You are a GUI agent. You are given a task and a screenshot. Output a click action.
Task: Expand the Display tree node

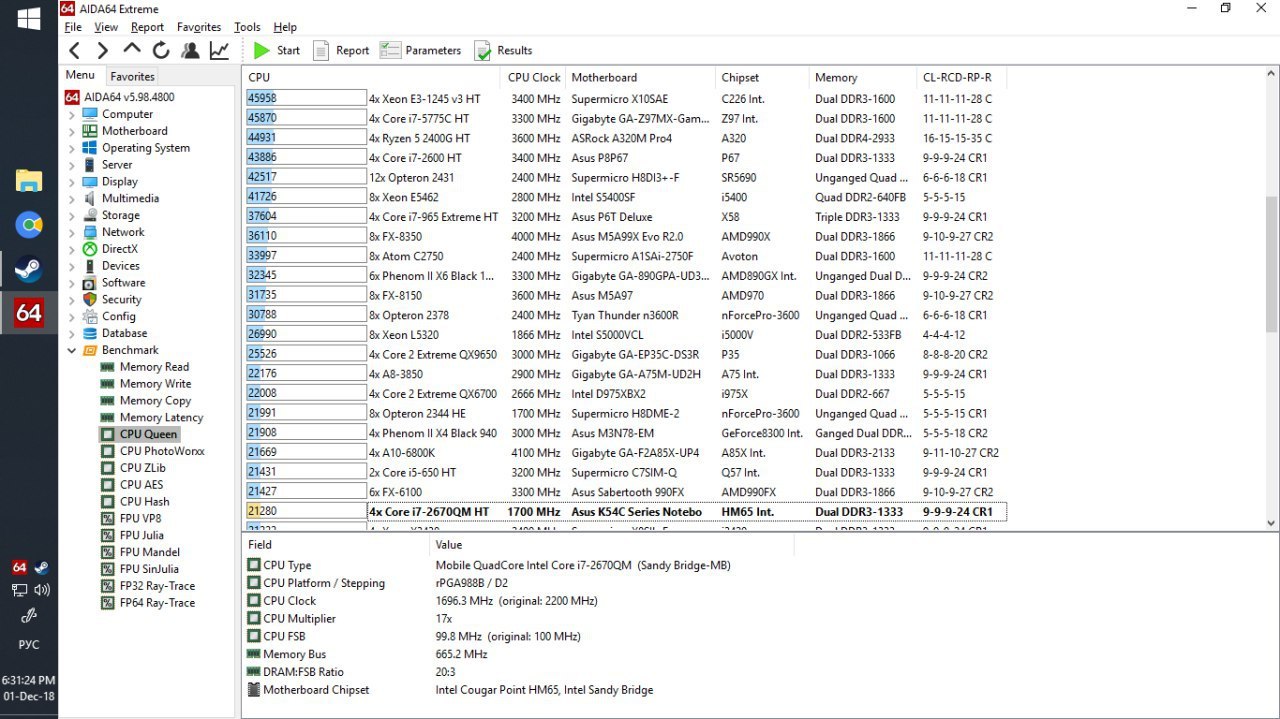coord(72,182)
